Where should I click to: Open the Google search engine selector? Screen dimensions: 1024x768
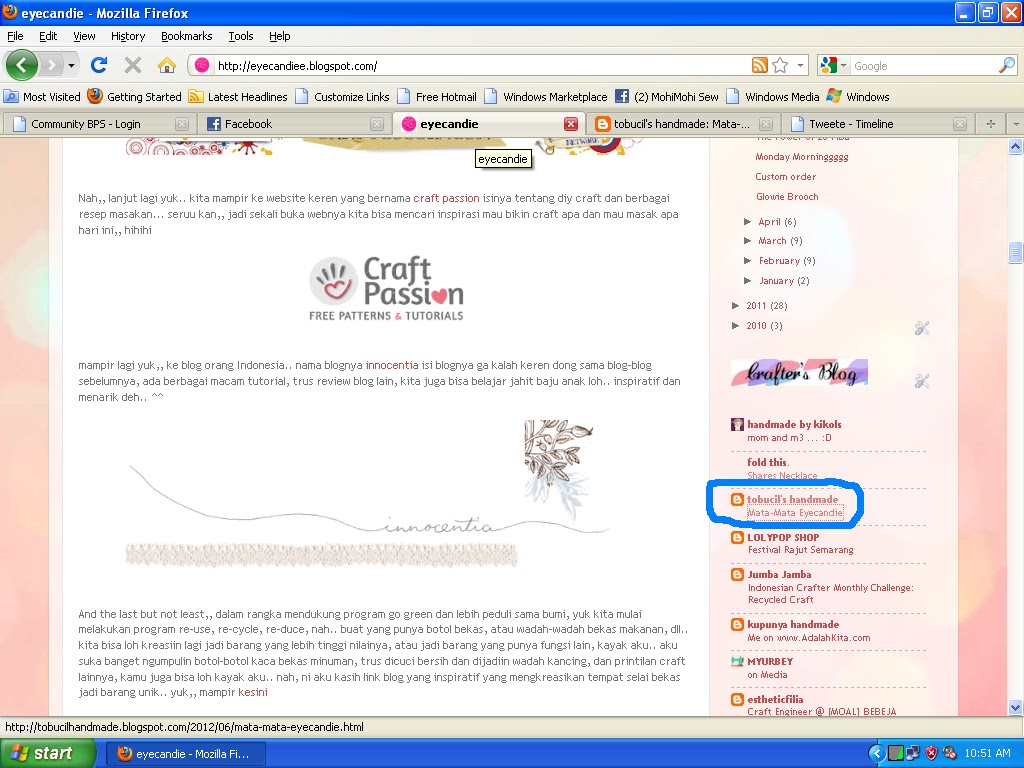coord(833,65)
